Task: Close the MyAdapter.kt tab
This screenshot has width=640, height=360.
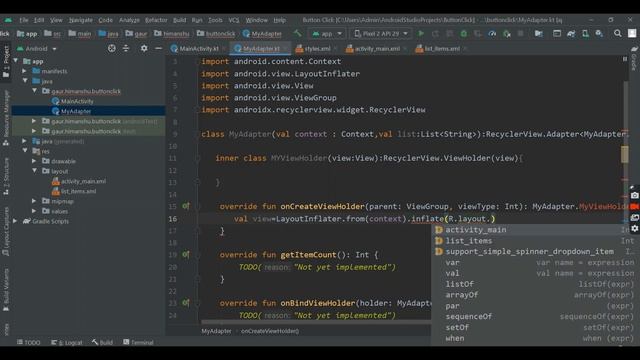Action: point(285,49)
